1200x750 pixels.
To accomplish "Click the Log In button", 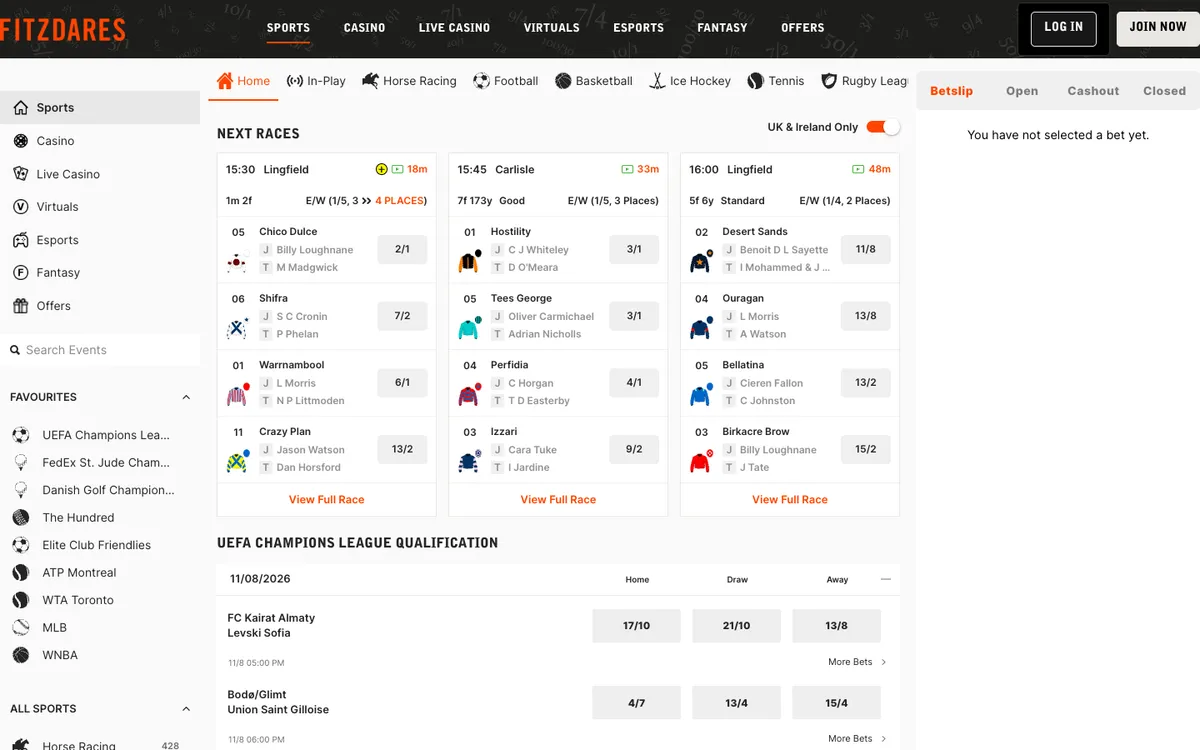I will (1063, 28).
